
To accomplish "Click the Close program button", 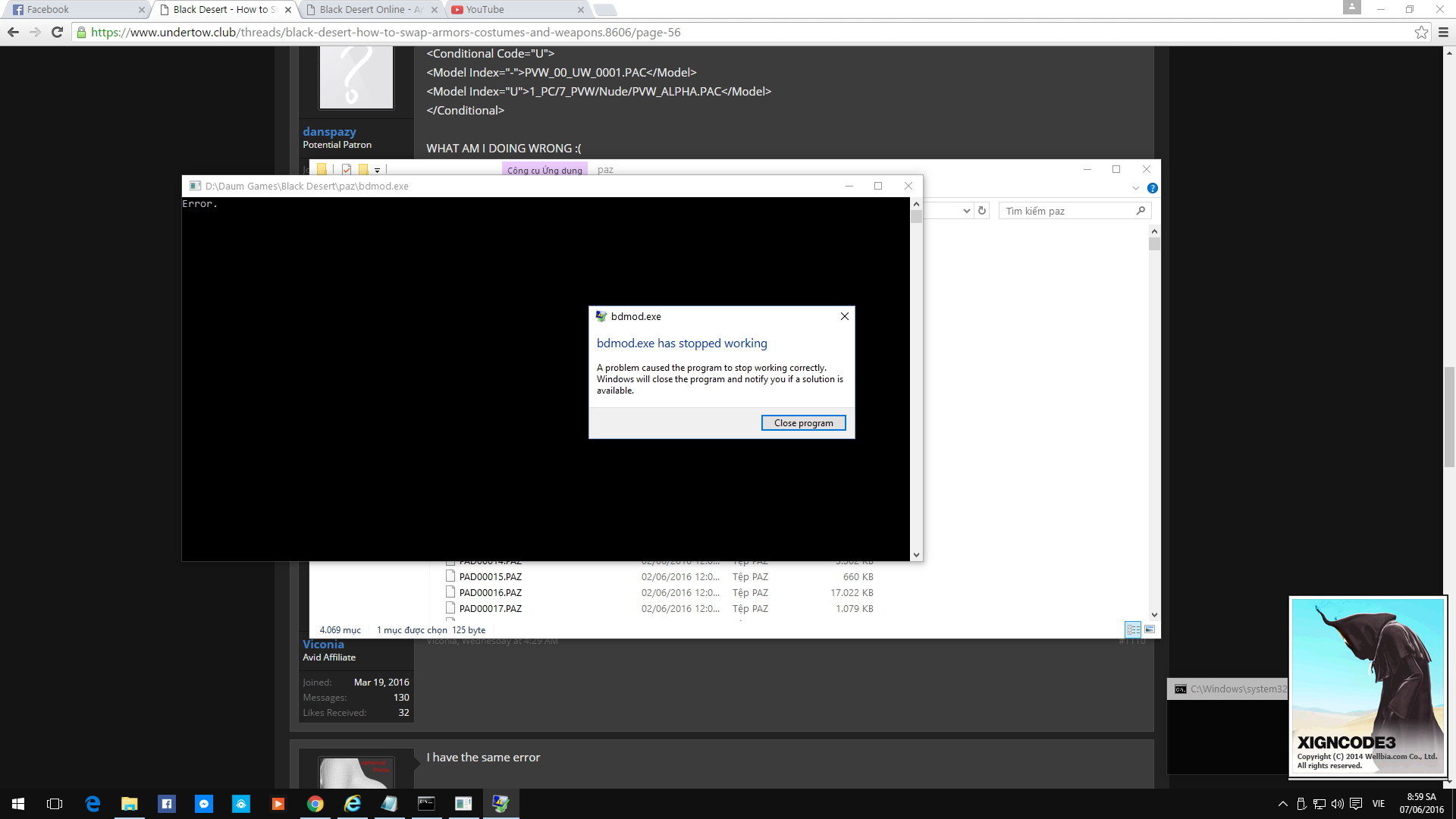I will tap(803, 423).
